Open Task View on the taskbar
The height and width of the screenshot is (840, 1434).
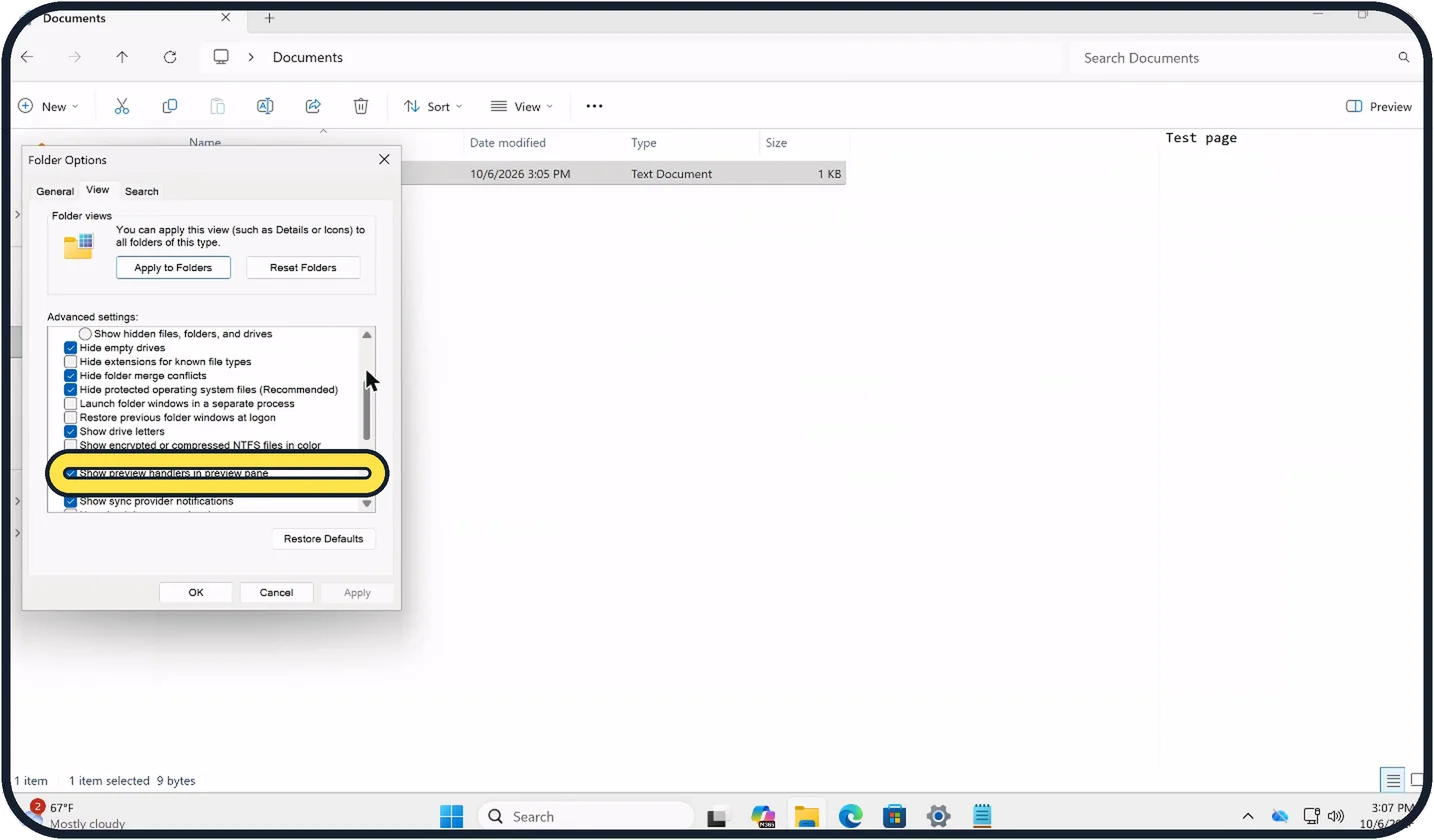(717, 816)
